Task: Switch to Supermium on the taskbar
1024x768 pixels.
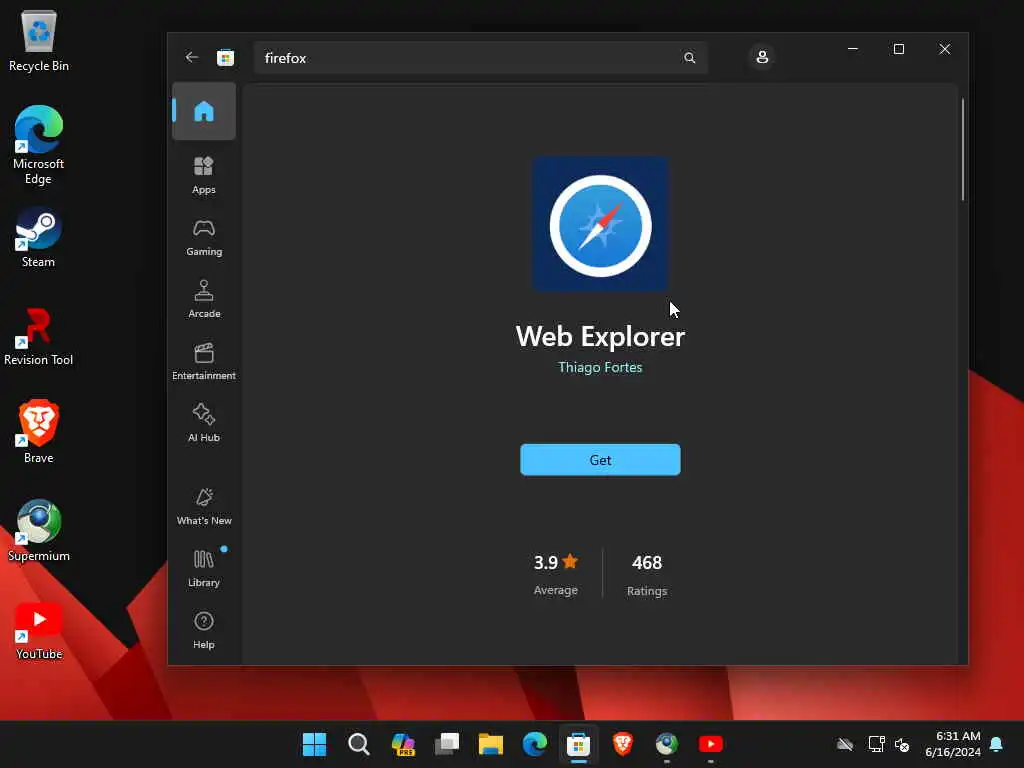Action: pyautogui.click(x=667, y=744)
